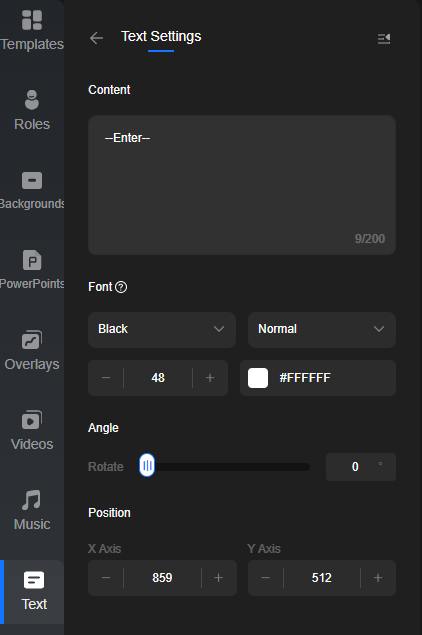Viewport: 422px width, 635px height.
Task: Open the PowerPoints sidebar panel
Action: (x=32, y=271)
